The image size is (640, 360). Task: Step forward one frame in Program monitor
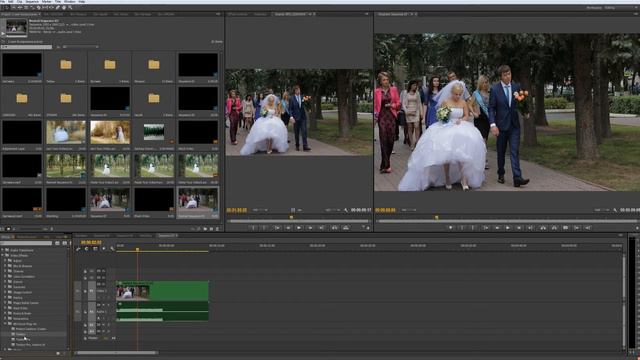(519, 228)
